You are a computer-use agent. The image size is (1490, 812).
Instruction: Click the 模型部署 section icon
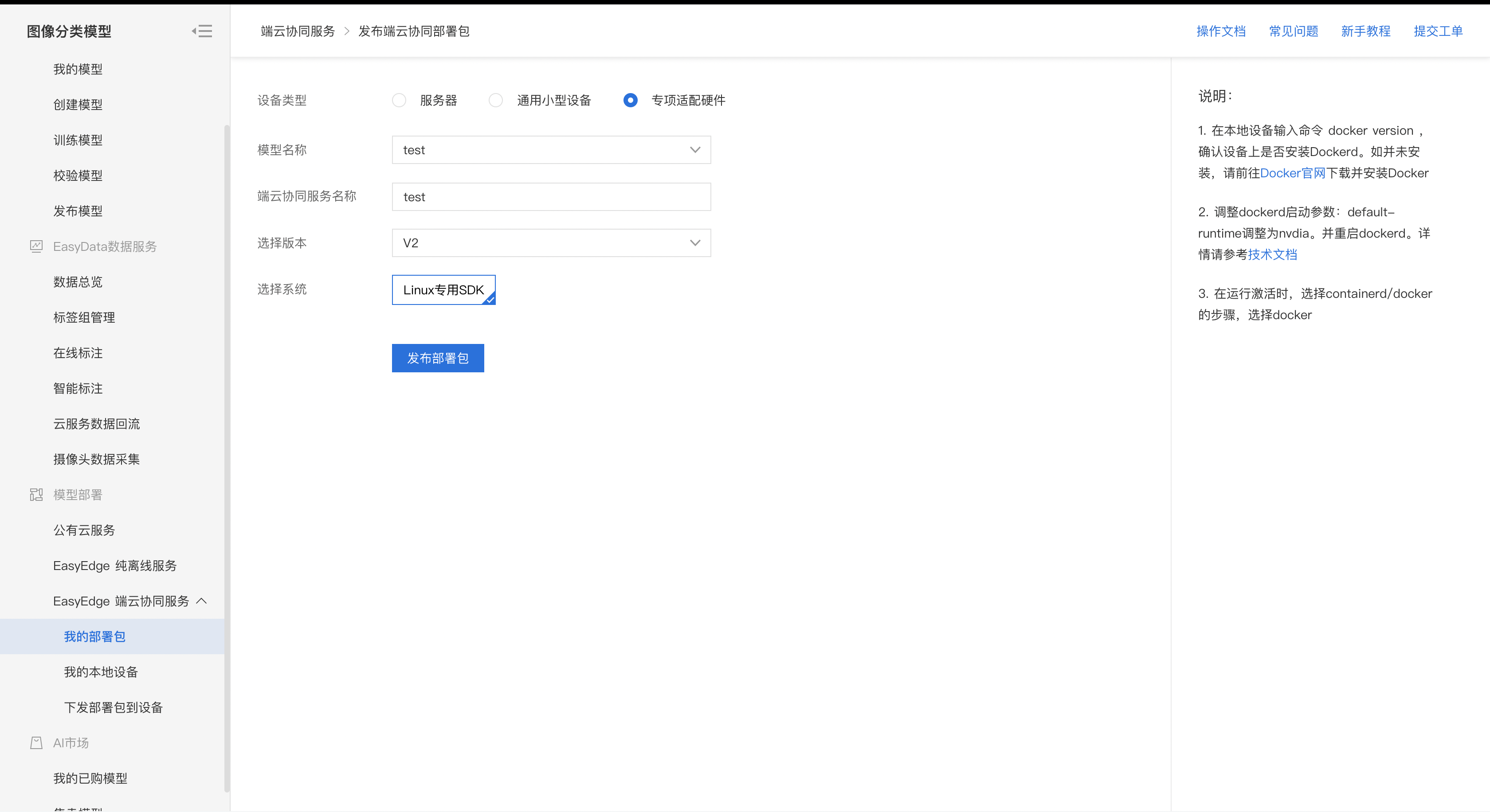[36, 495]
